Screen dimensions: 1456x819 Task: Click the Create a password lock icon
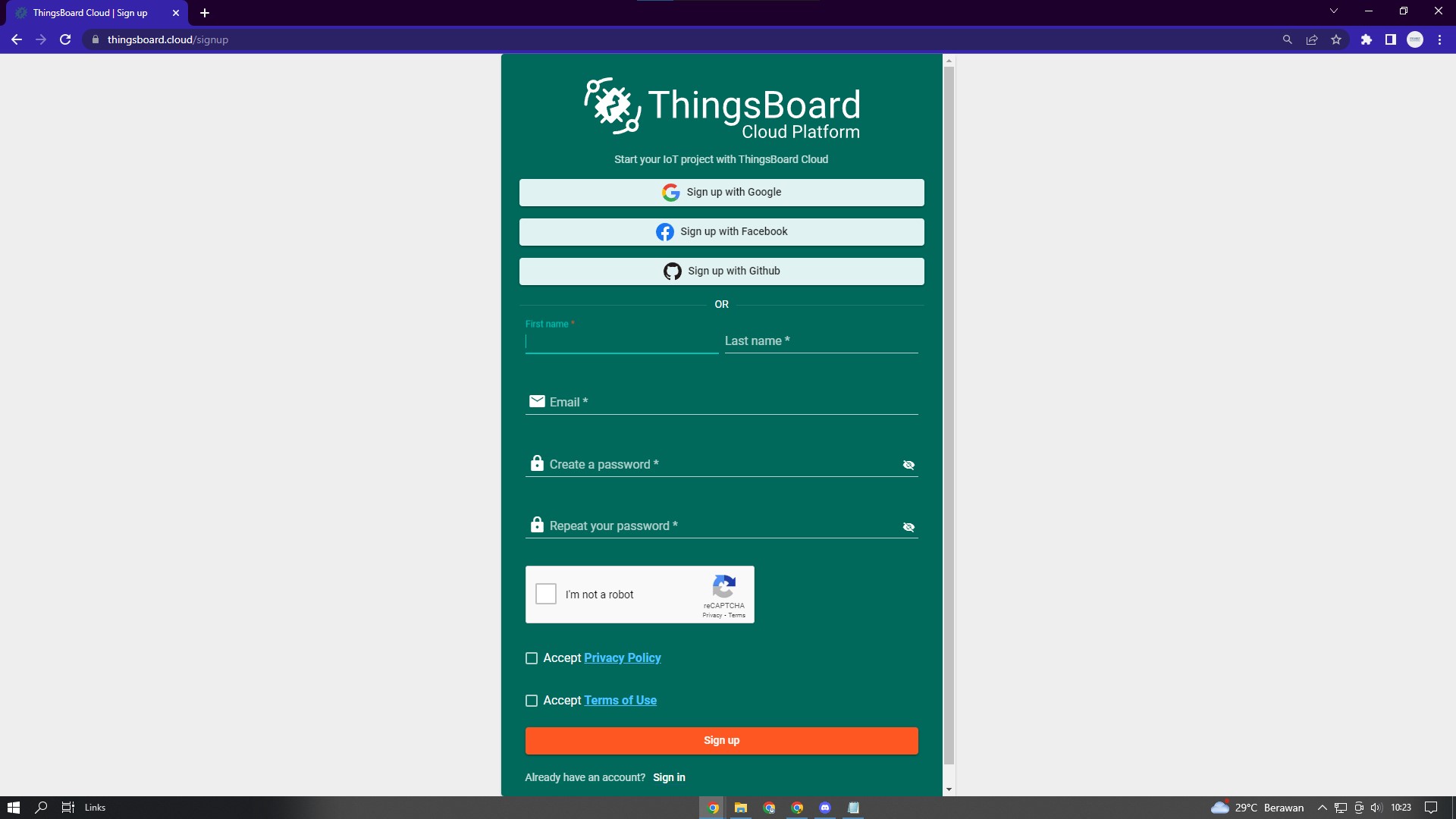tap(537, 463)
